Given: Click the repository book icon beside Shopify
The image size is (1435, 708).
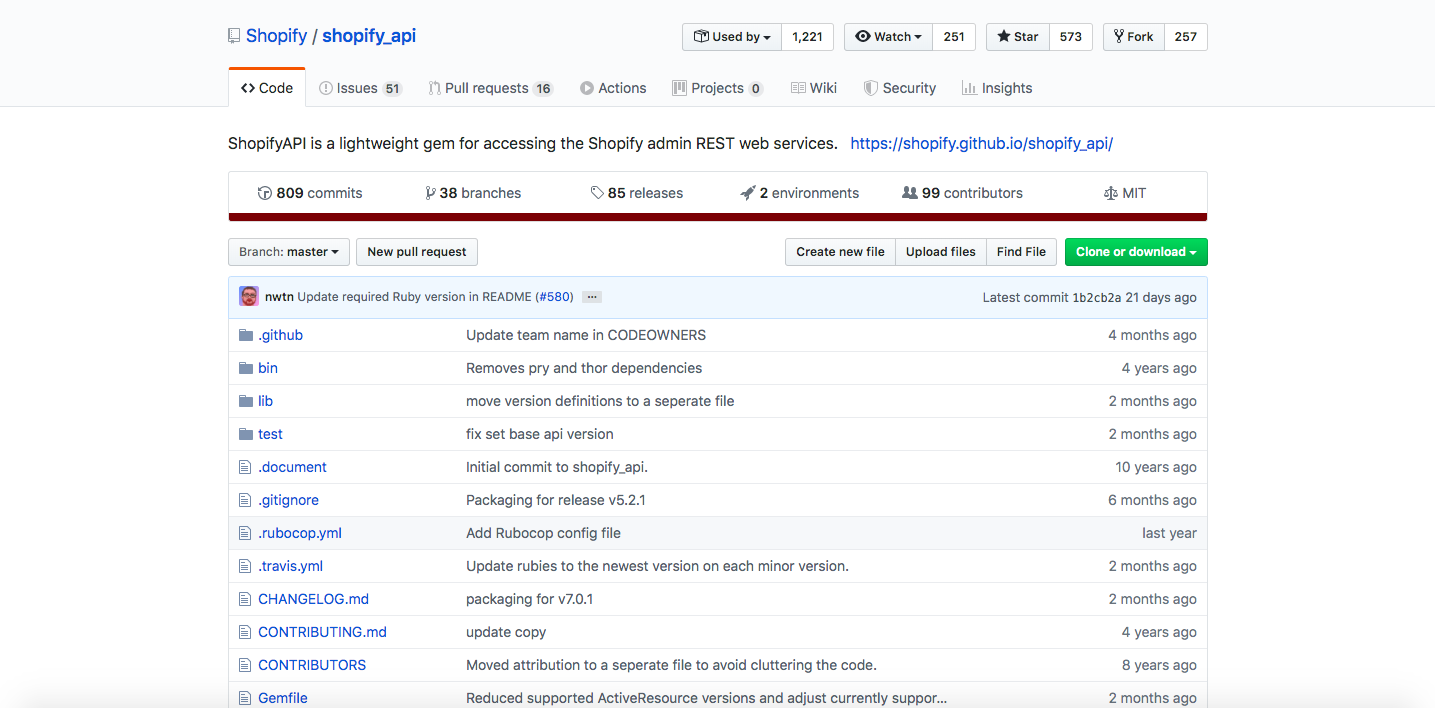Looking at the screenshot, I should (x=234, y=36).
